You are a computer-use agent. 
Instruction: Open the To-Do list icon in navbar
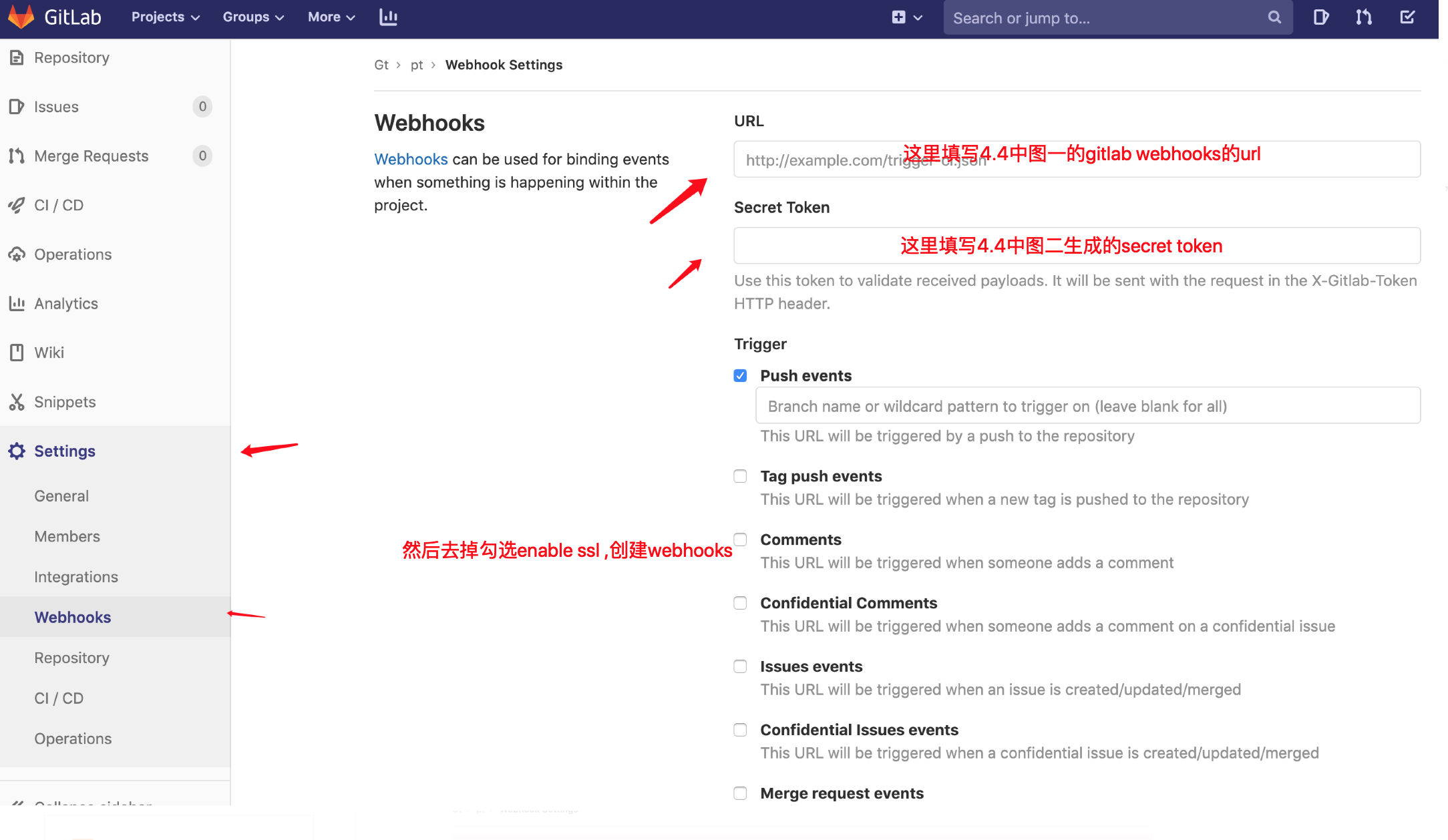click(x=1407, y=17)
